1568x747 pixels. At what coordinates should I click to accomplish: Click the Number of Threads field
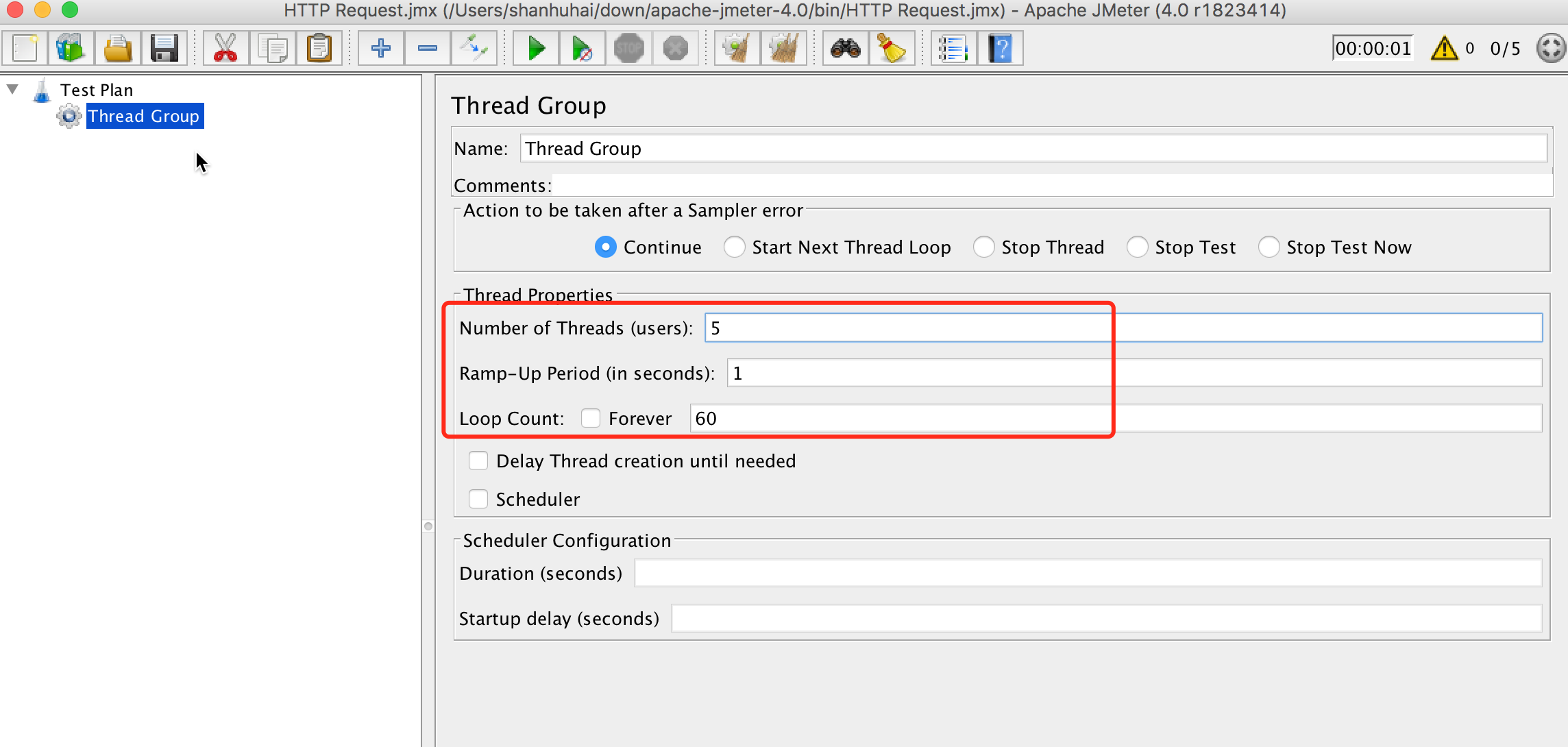(x=1124, y=328)
